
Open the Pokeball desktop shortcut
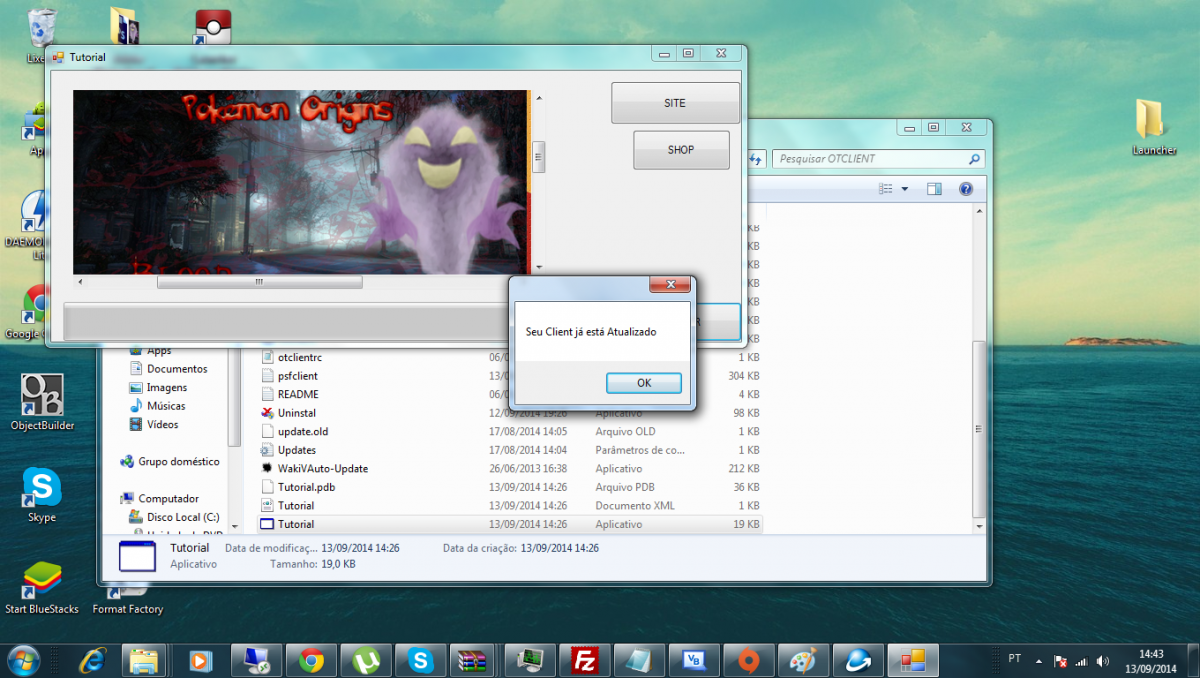(212, 26)
